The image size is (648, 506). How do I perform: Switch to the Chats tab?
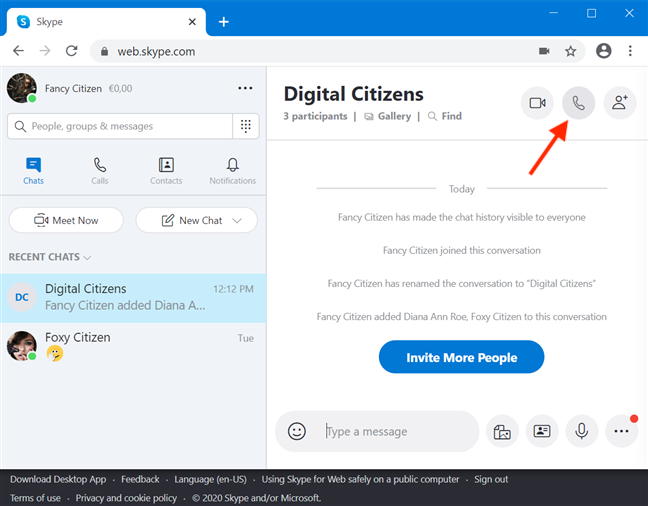tap(33, 171)
